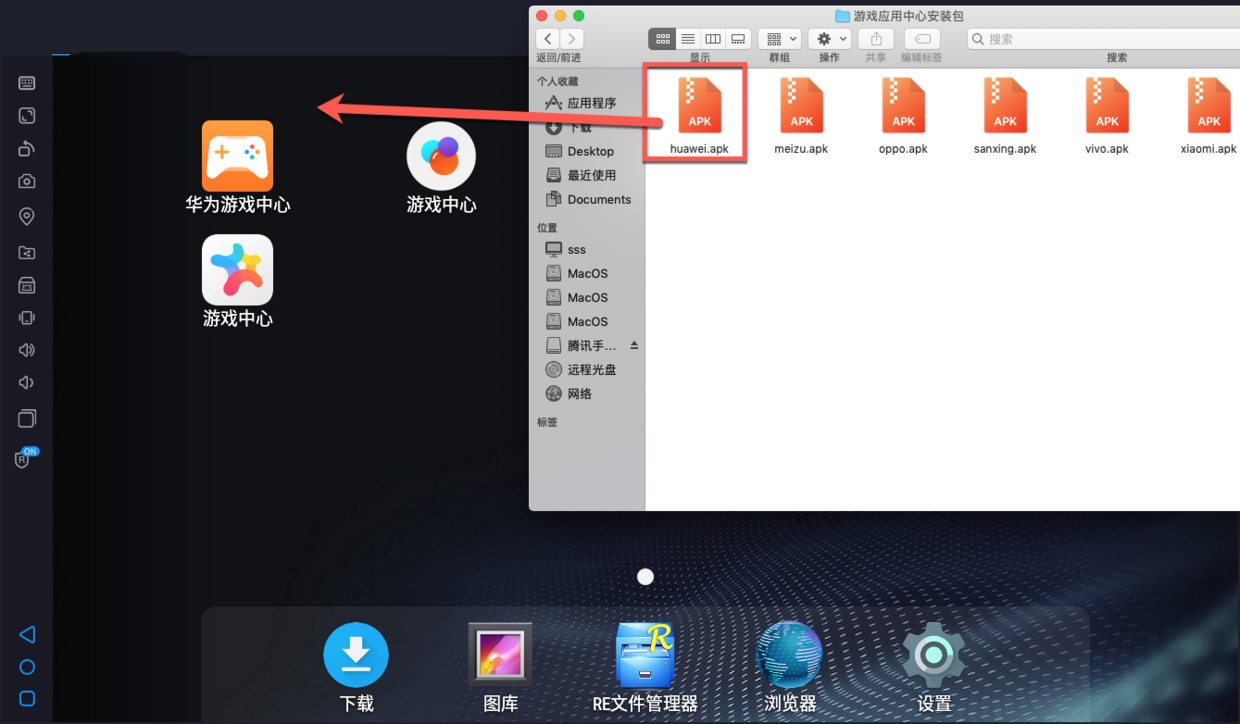Go back in Finder

tap(548, 39)
